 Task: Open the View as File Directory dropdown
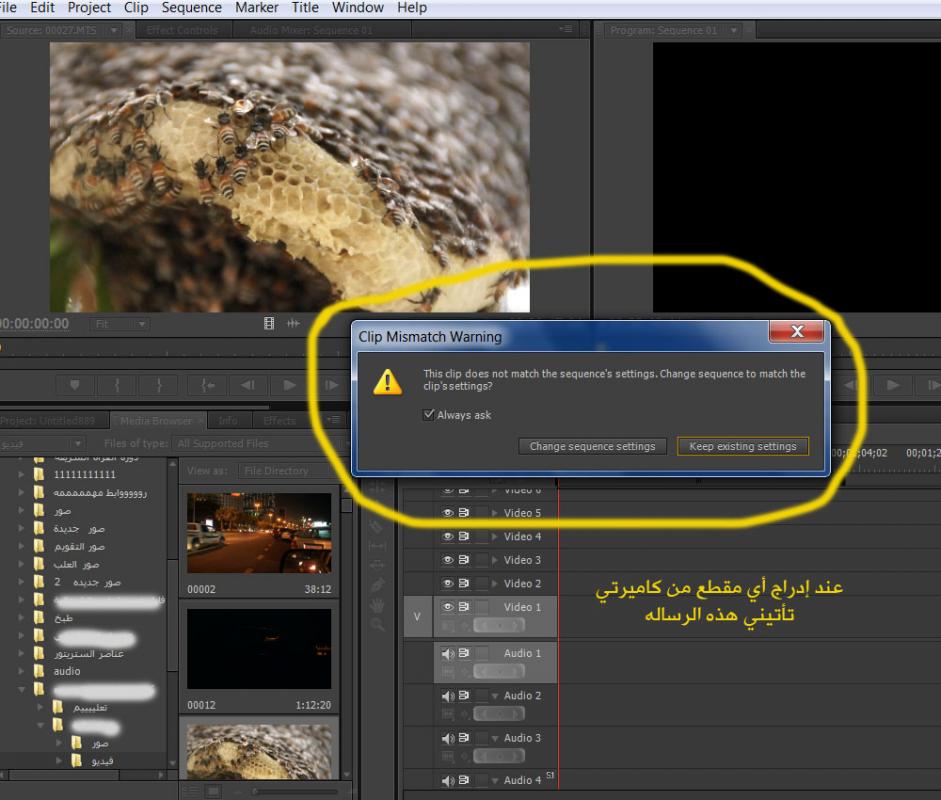tap(287, 471)
